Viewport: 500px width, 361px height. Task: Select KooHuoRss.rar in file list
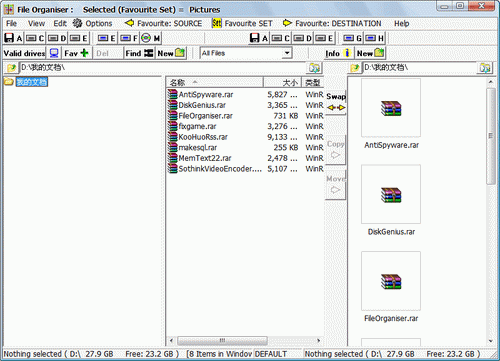(203, 137)
